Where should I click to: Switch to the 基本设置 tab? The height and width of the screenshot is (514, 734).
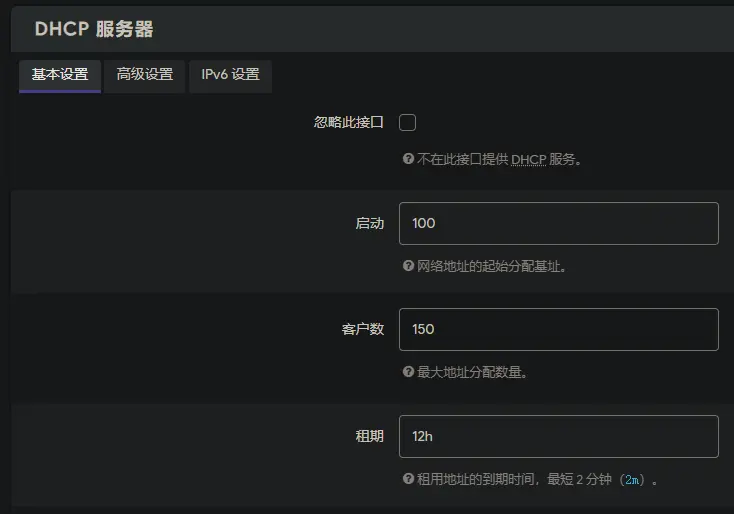coord(60,75)
